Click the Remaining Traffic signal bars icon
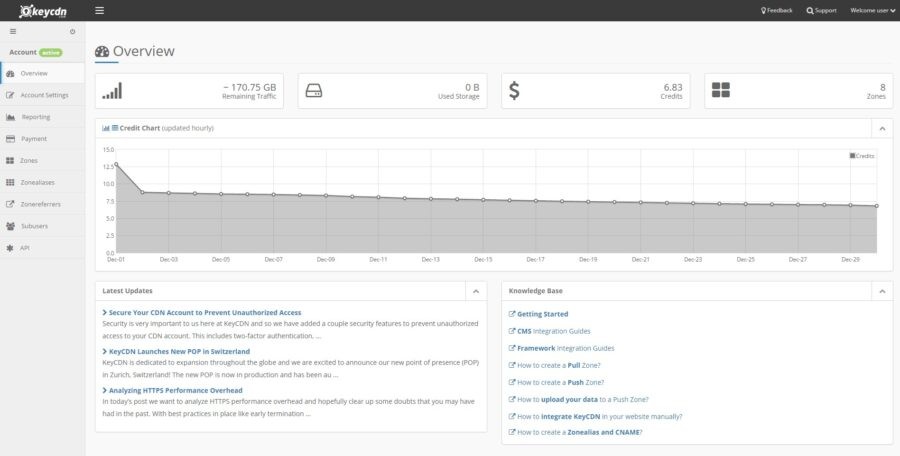 tap(112, 91)
